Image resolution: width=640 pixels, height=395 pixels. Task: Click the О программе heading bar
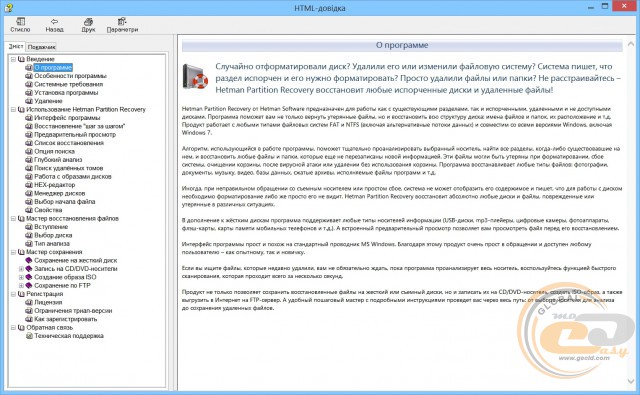(x=402, y=45)
